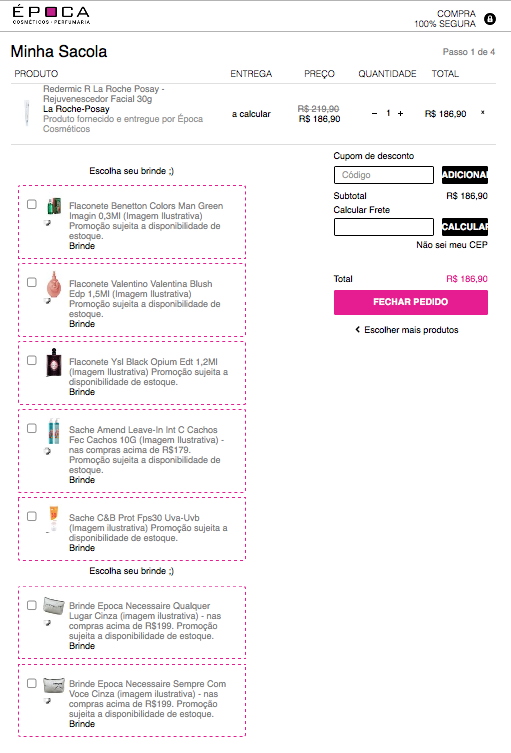Increase quantity with the plus button
The height and width of the screenshot is (753, 511).
tap(401, 113)
